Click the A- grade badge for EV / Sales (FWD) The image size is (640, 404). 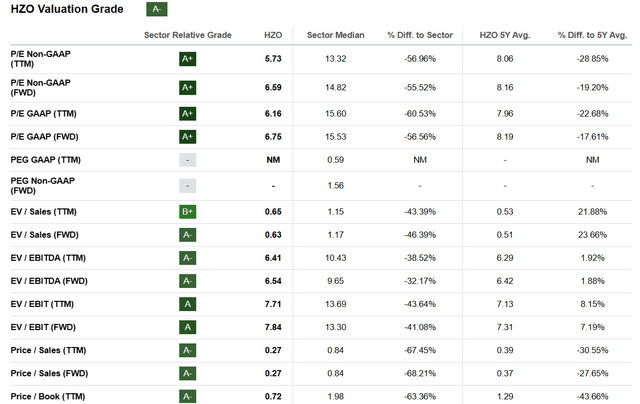187,235
